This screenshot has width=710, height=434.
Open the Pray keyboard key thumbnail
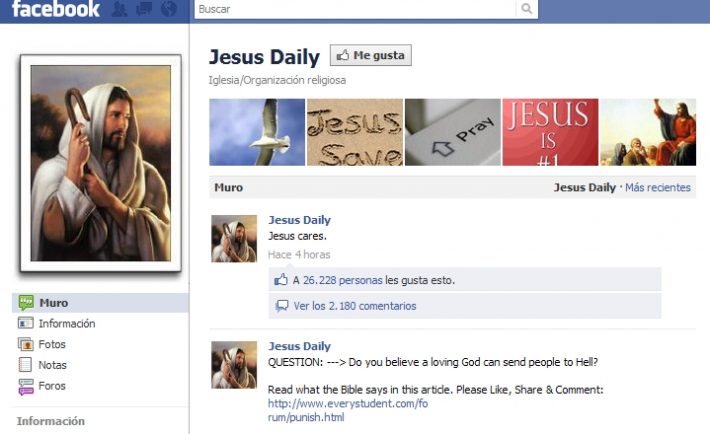[452, 132]
